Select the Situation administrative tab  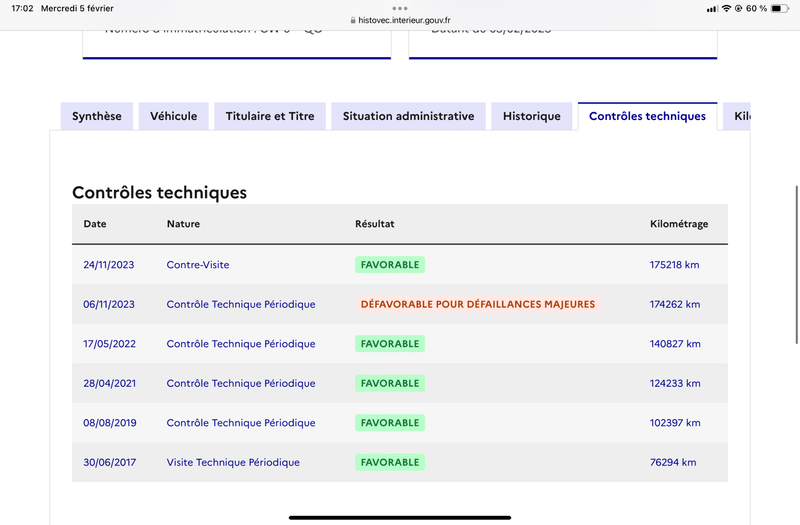(x=408, y=116)
